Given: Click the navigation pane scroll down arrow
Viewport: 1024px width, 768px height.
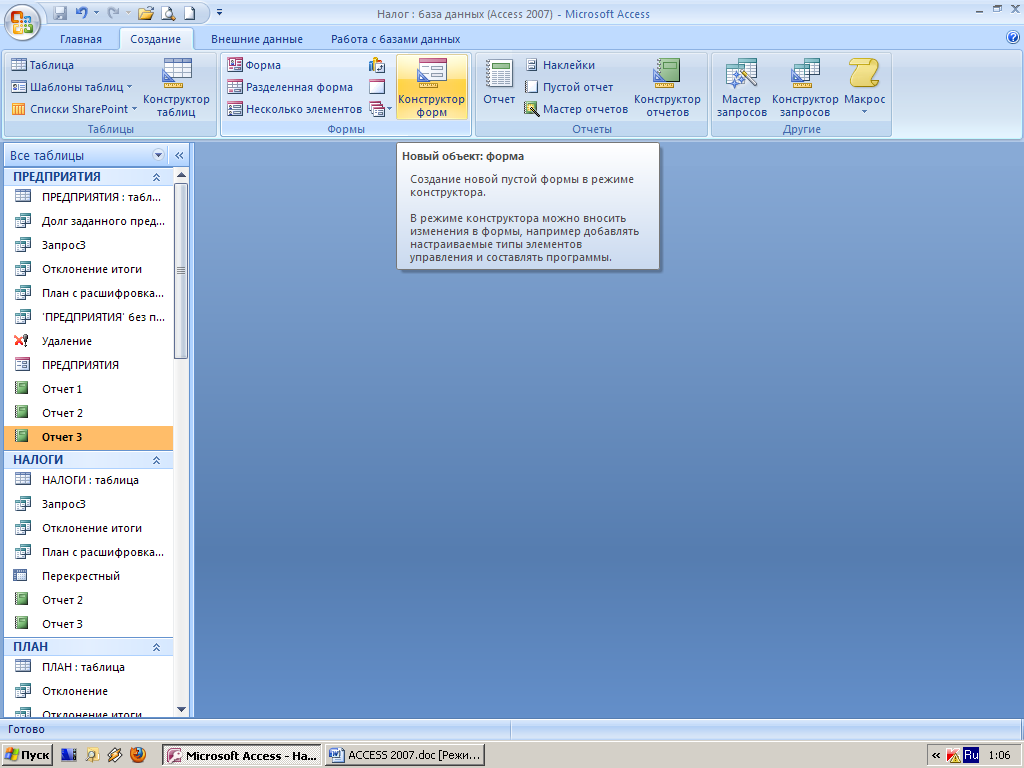Looking at the screenshot, I should [x=181, y=710].
